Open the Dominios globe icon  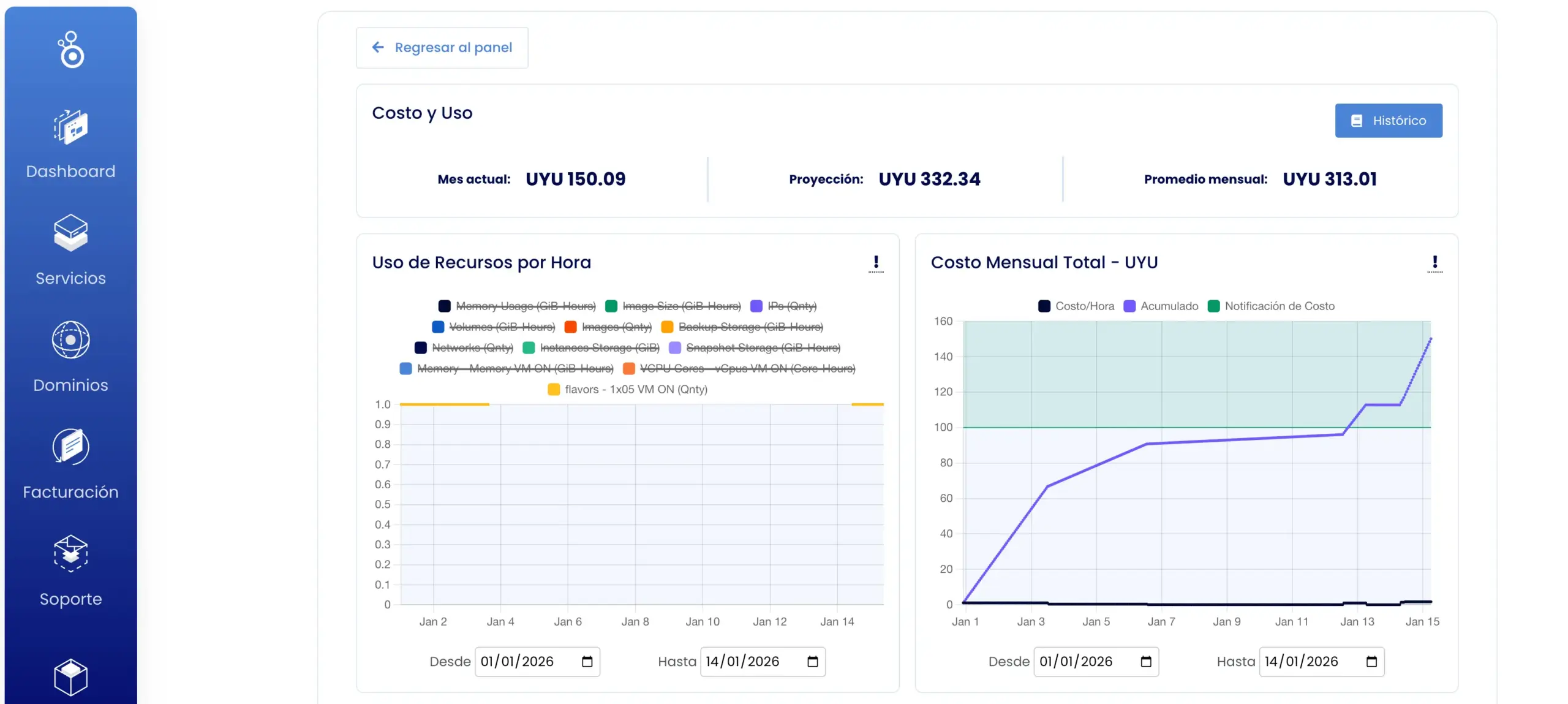pos(70,339)
